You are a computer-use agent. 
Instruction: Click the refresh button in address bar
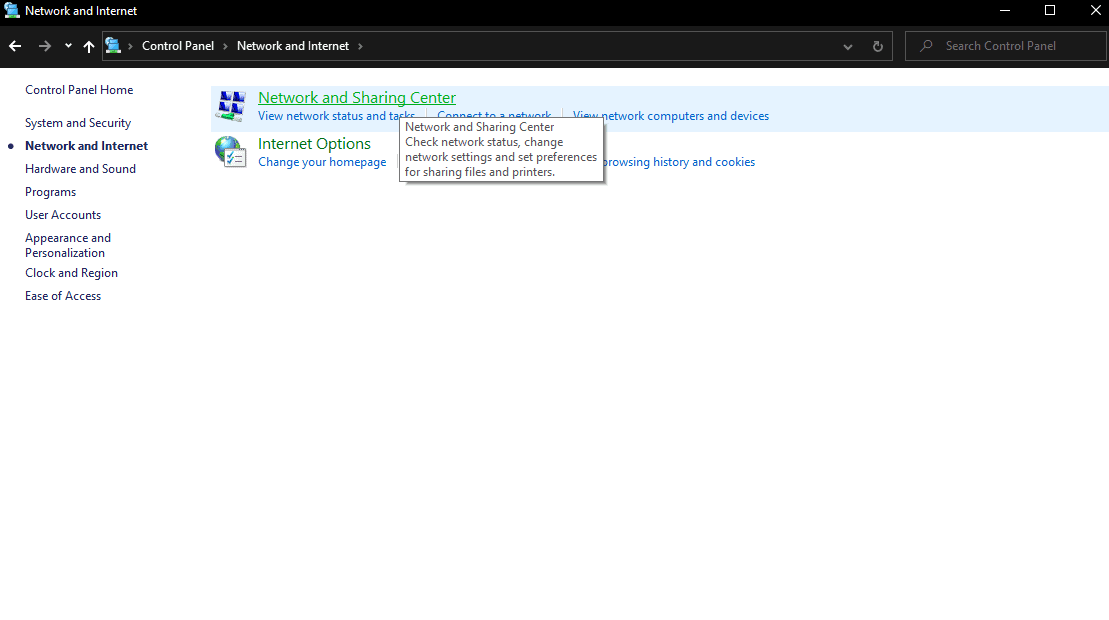876,45
